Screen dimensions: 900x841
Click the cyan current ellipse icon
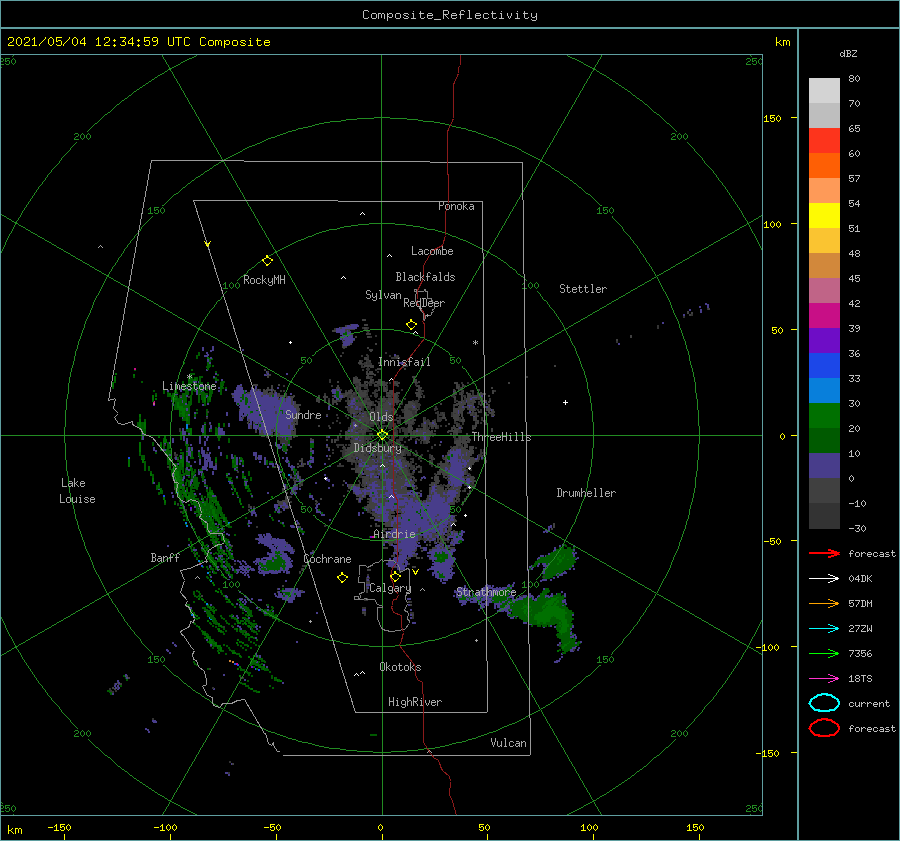click(824, 703)
